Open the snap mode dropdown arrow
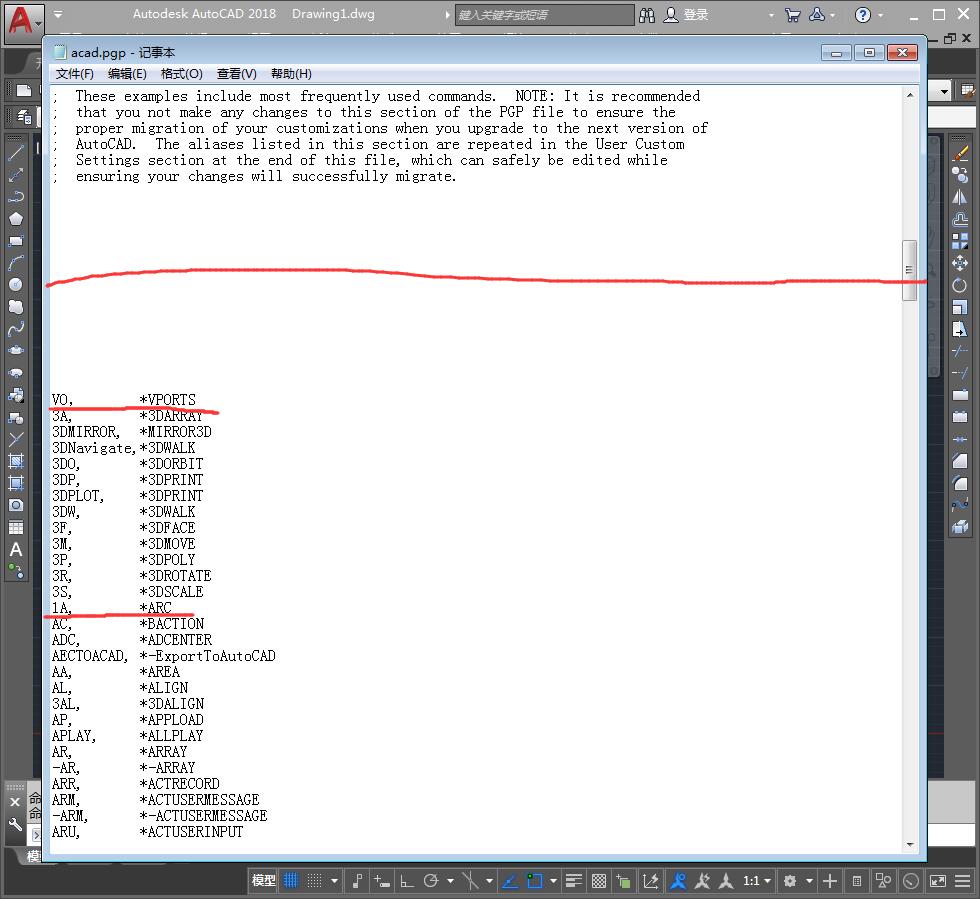Image resolution: width=980 pixels, height=899 pixels. [x=334, y=881]
